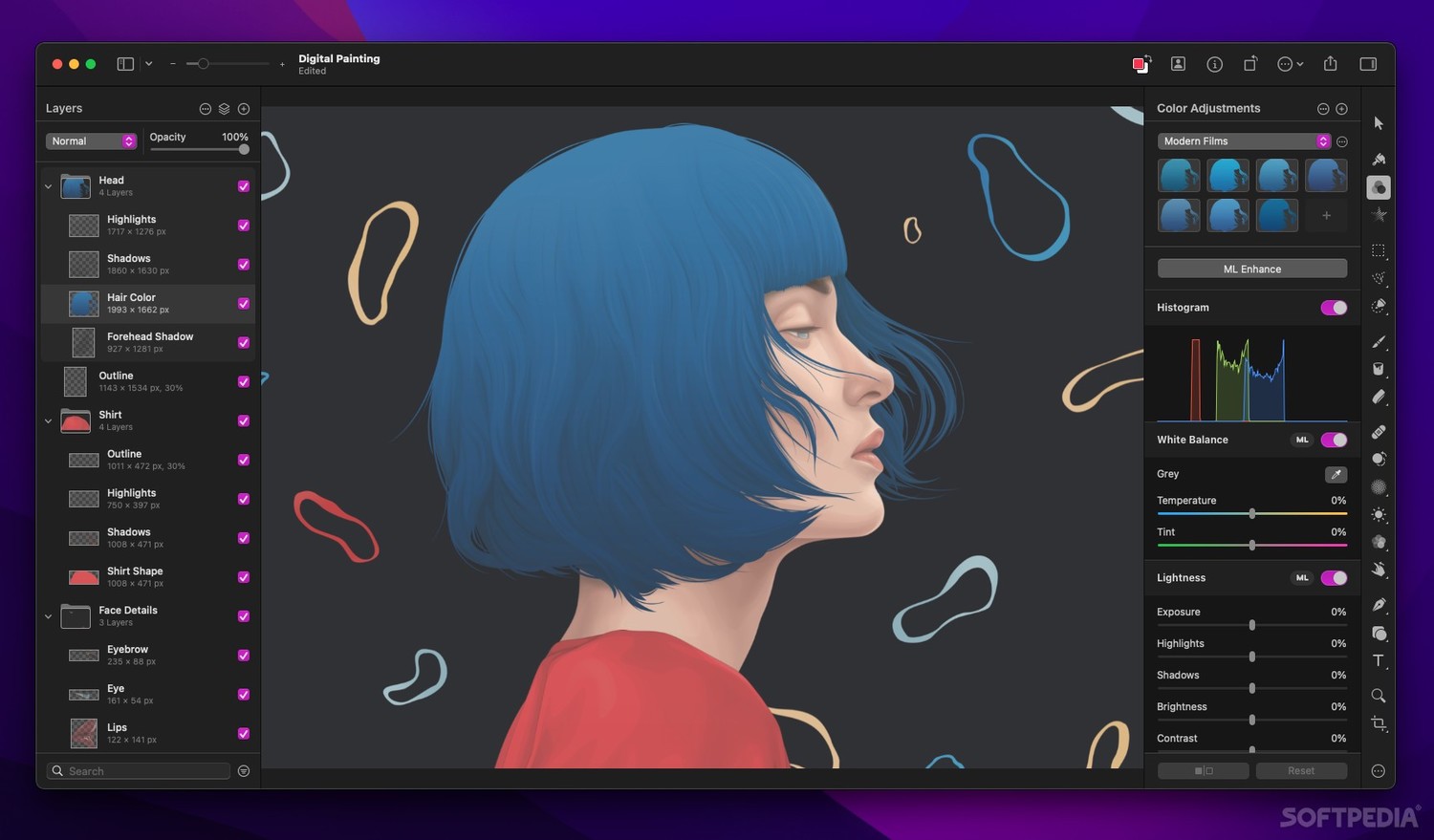Screen dimensions: 1434x840
Task: Uncheck visibility for Hair Color layer
Action: 244,304
